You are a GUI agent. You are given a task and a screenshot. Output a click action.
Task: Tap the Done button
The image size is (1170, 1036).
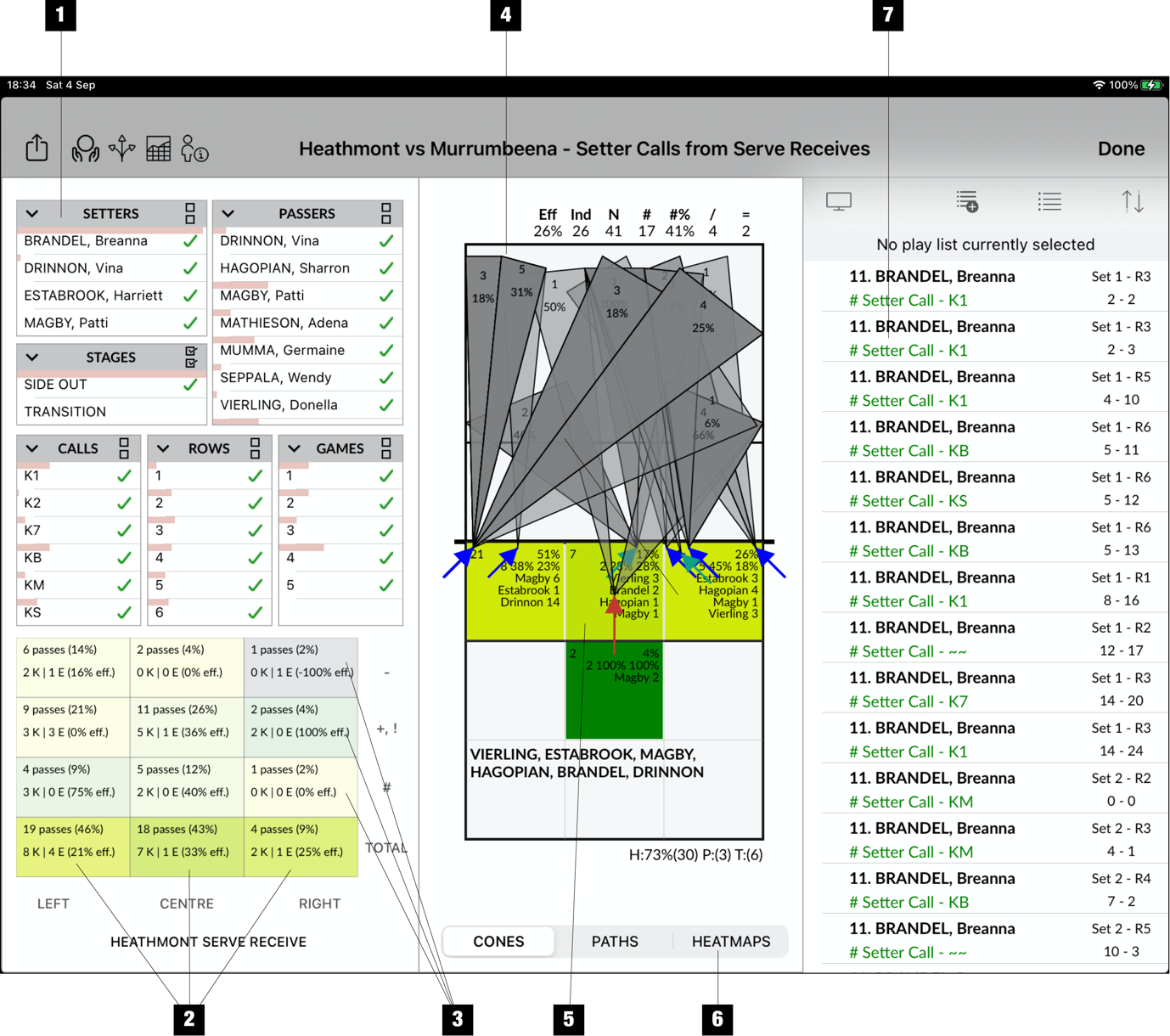(1121, 148)
